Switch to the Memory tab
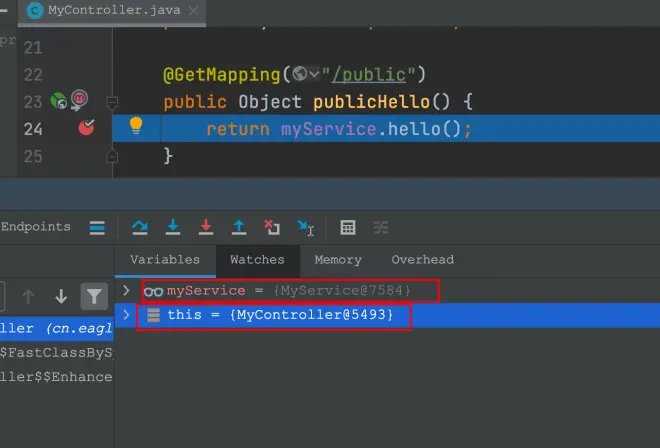 pos(338,260)
